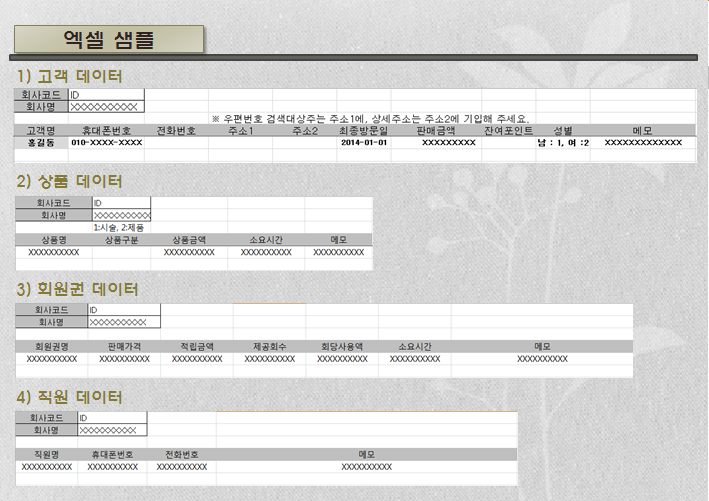709x501 pixels.
Task: Select the 회사코드 ID cell in 고객 데이터
Action: (x=106, y=94)
